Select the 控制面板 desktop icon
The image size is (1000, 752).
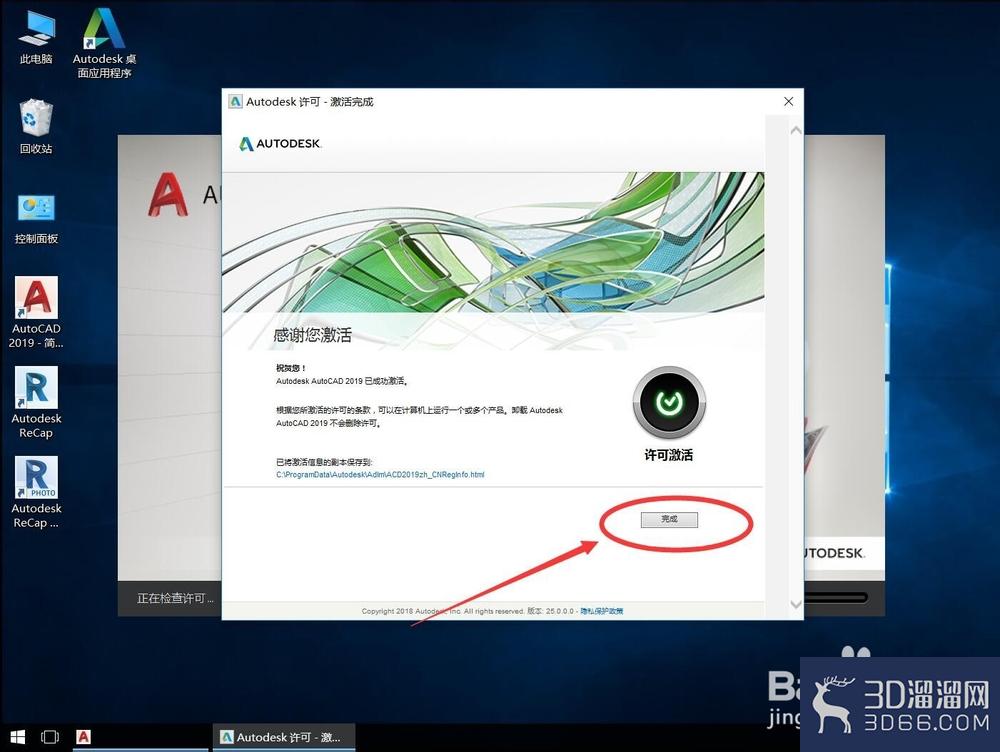click(36, 219)
